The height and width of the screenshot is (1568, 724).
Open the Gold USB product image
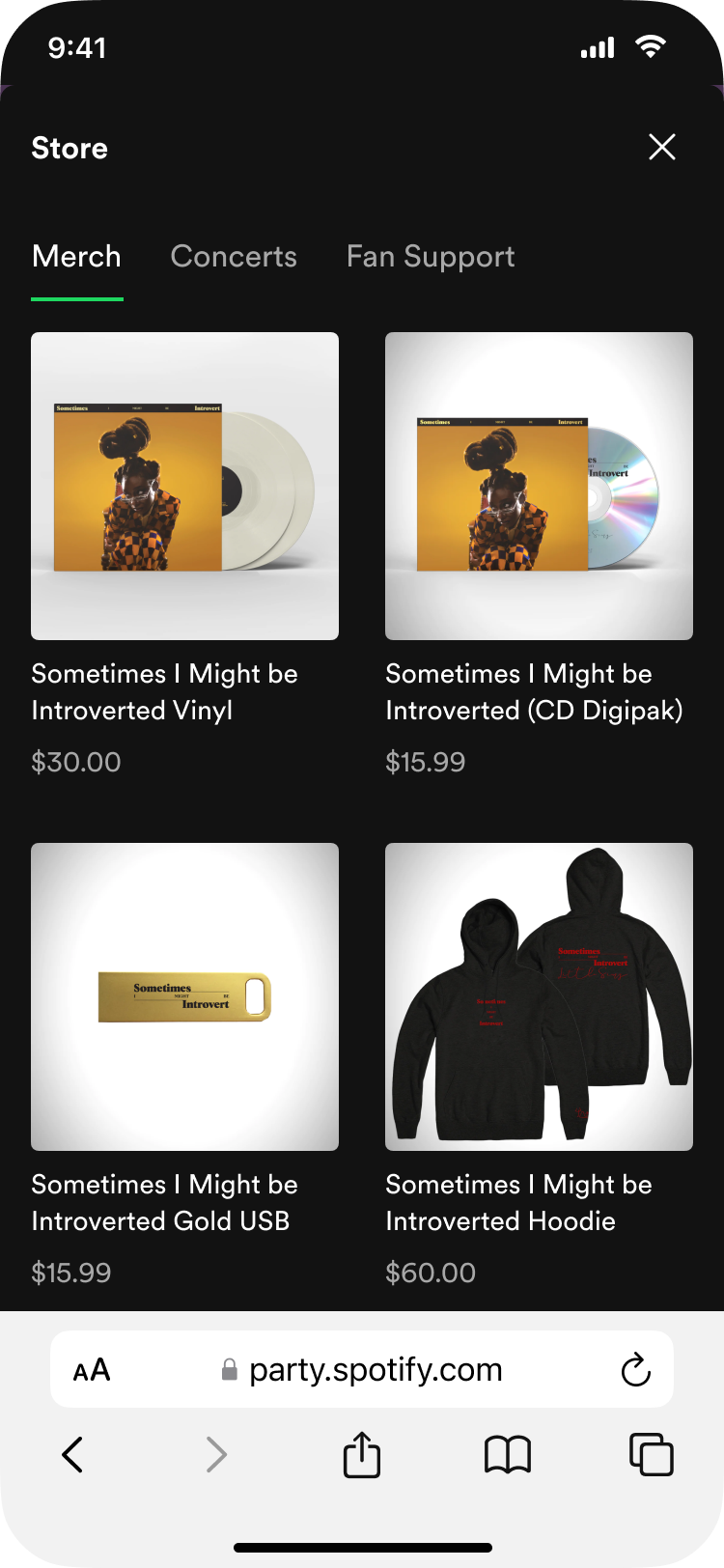click(x=184, y=996)
